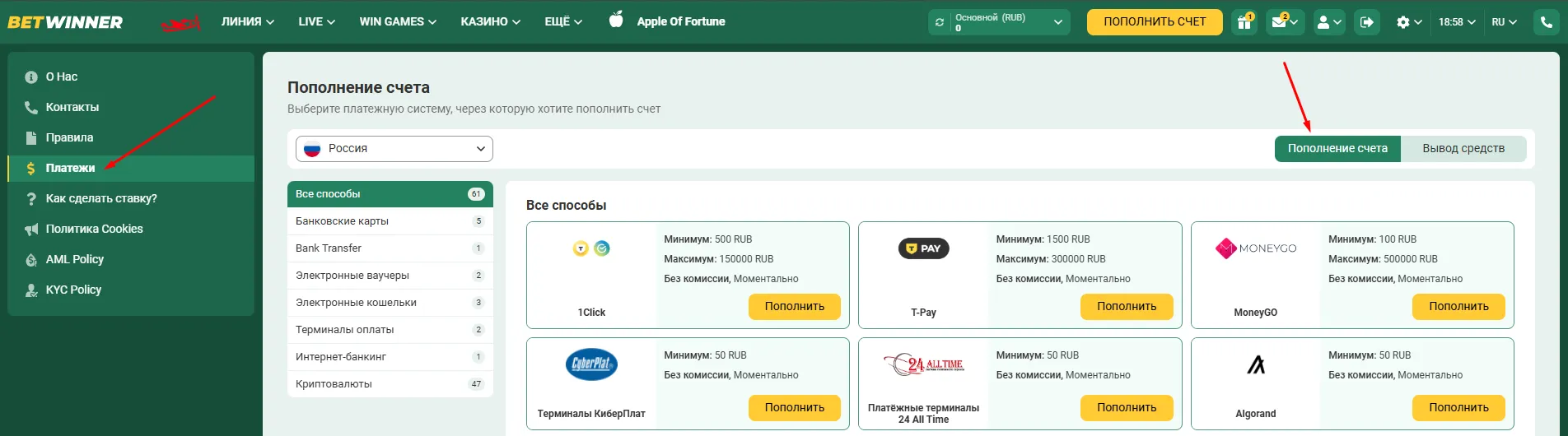Select Криптовалюты payment category

pos(390,384)
